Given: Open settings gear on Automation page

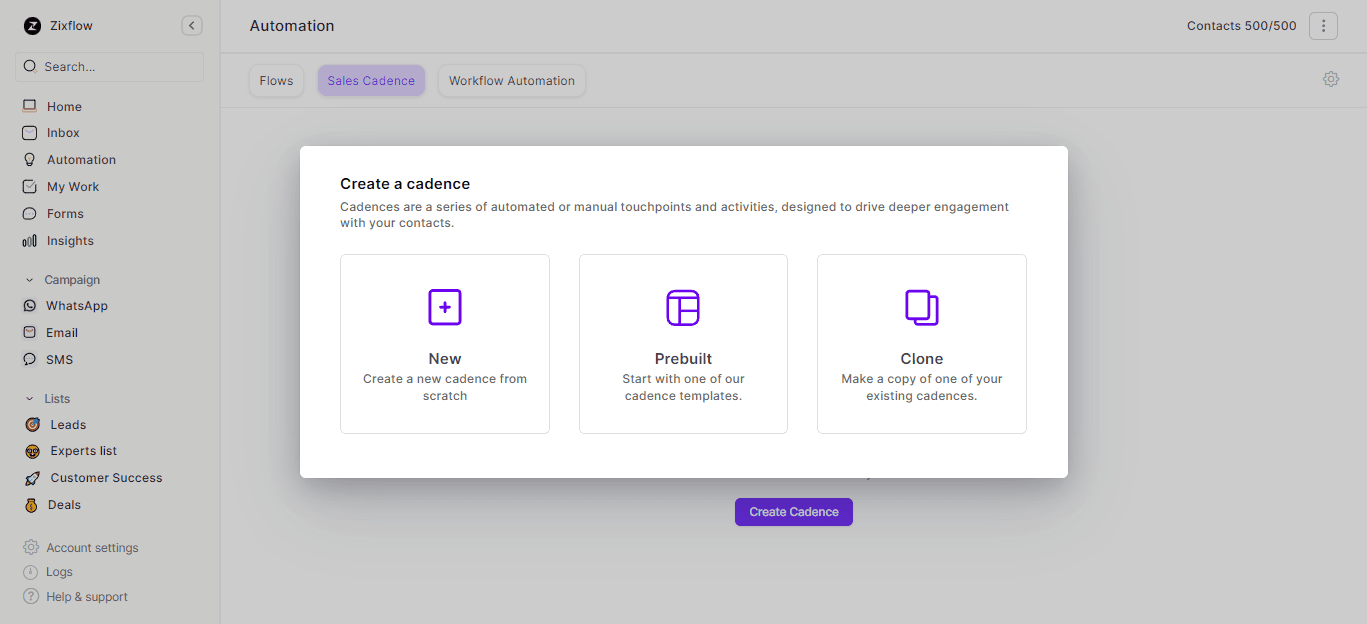Looking at the screenshot, I should [1331, 79].
